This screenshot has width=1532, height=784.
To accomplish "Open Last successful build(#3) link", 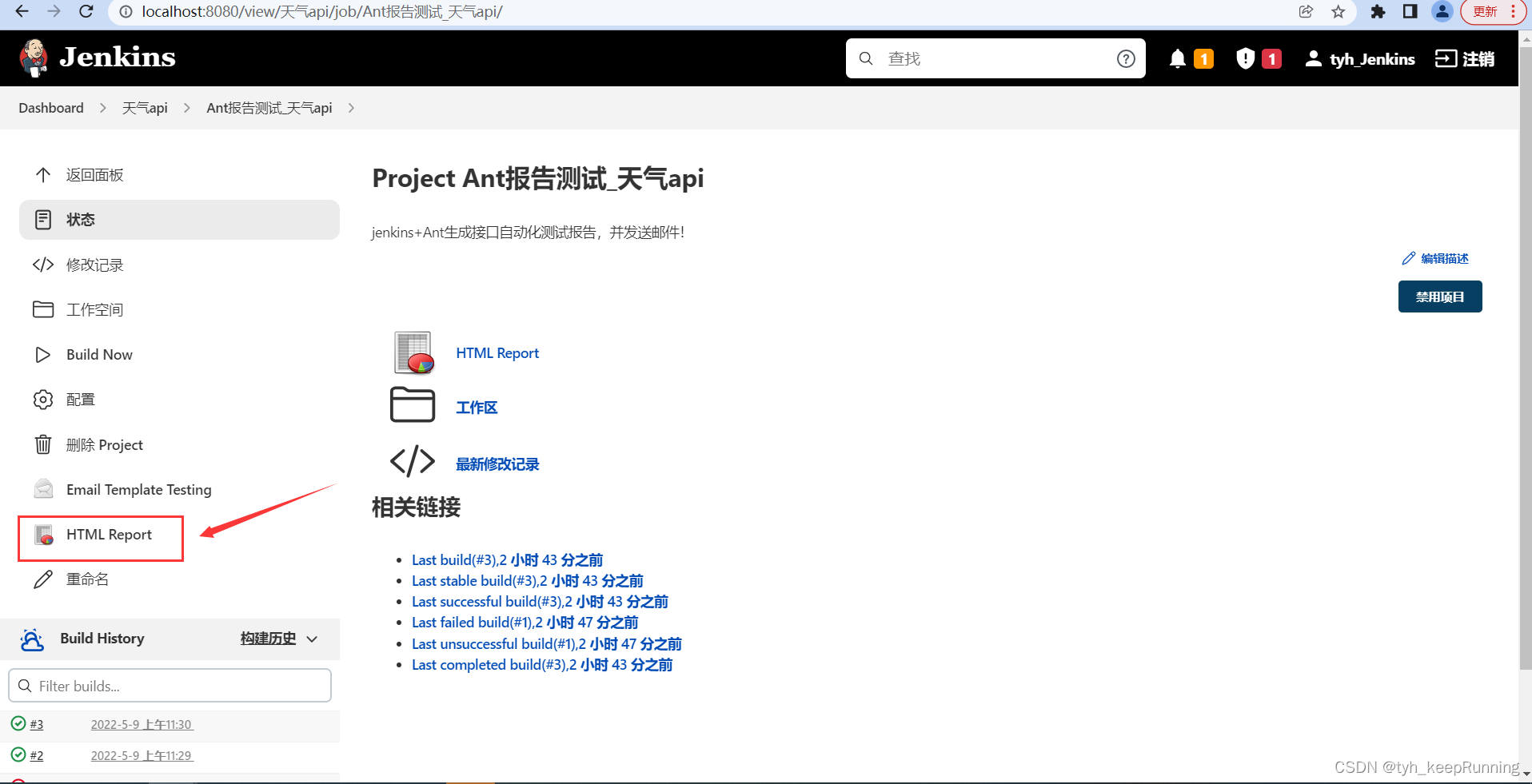I will pyautogui.click(x=540, y=602).
